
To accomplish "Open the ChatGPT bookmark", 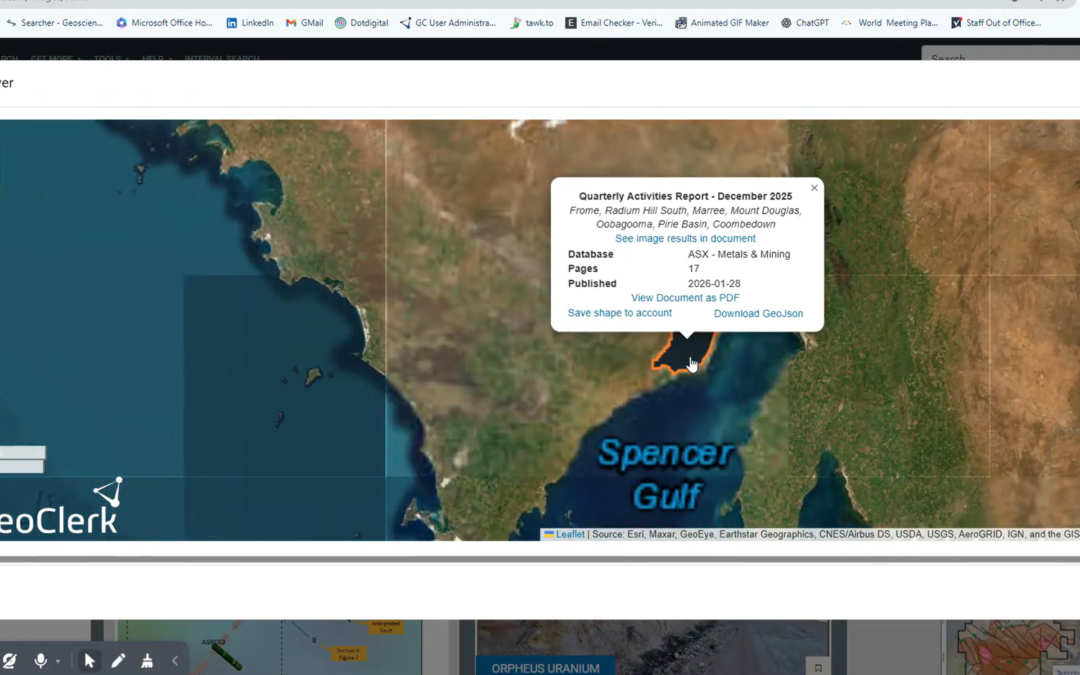I will (805, 22).
